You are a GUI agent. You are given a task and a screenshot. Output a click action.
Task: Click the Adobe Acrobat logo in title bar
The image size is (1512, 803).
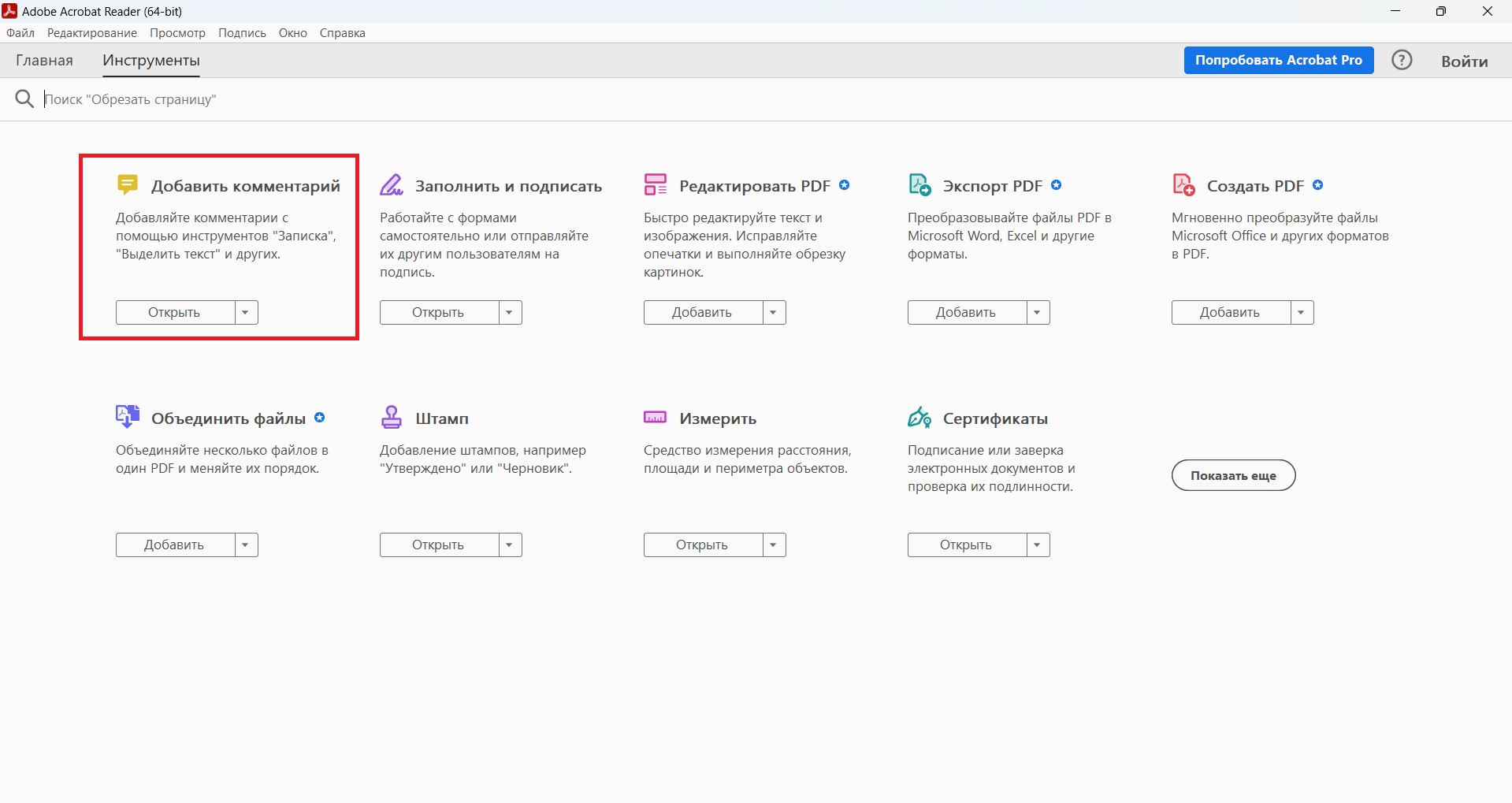pos(9,11)
